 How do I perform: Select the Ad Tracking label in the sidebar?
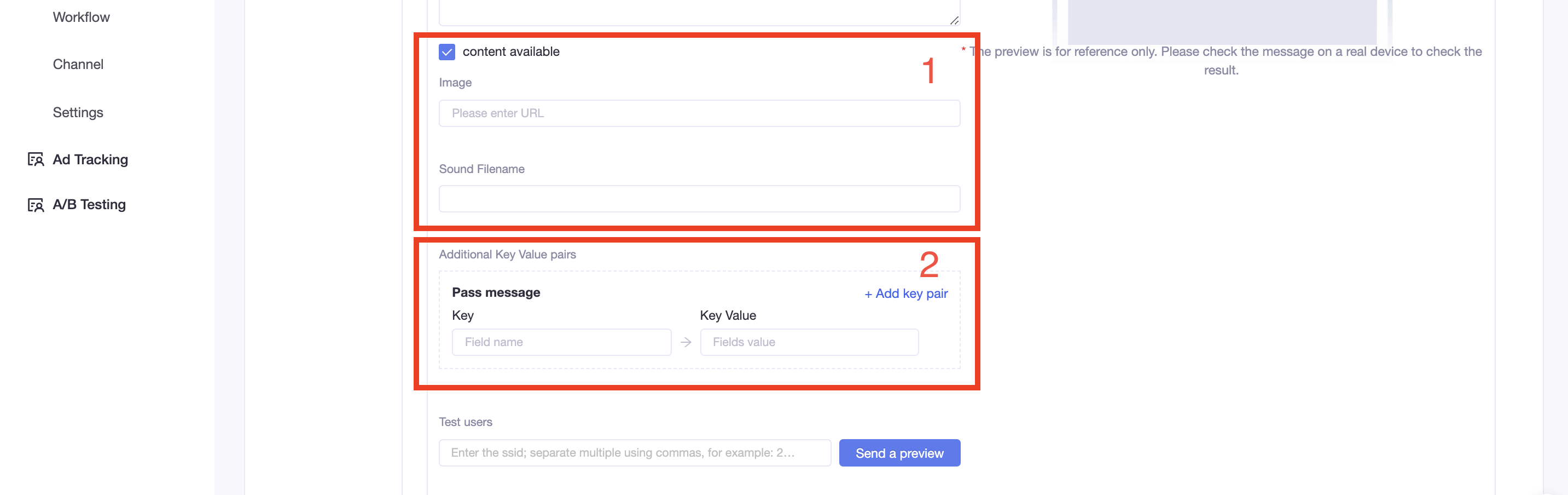[90, 159]
